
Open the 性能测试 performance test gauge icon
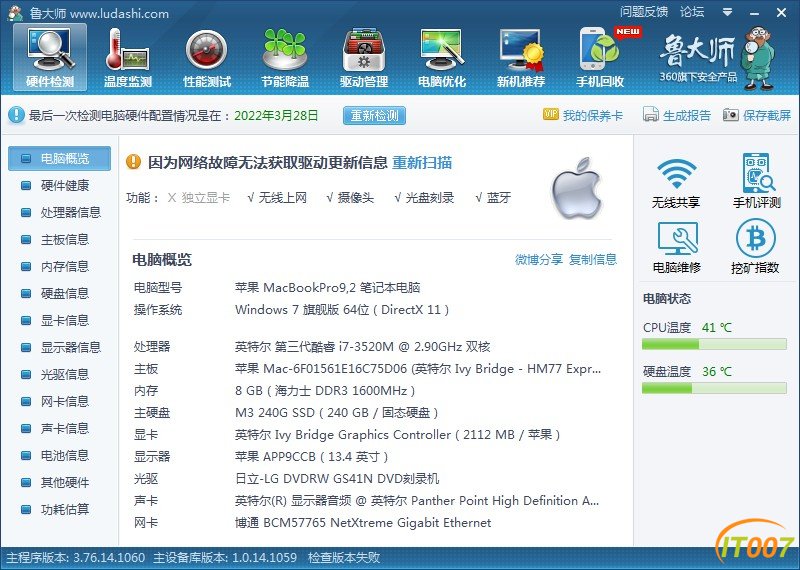(207, 58)
